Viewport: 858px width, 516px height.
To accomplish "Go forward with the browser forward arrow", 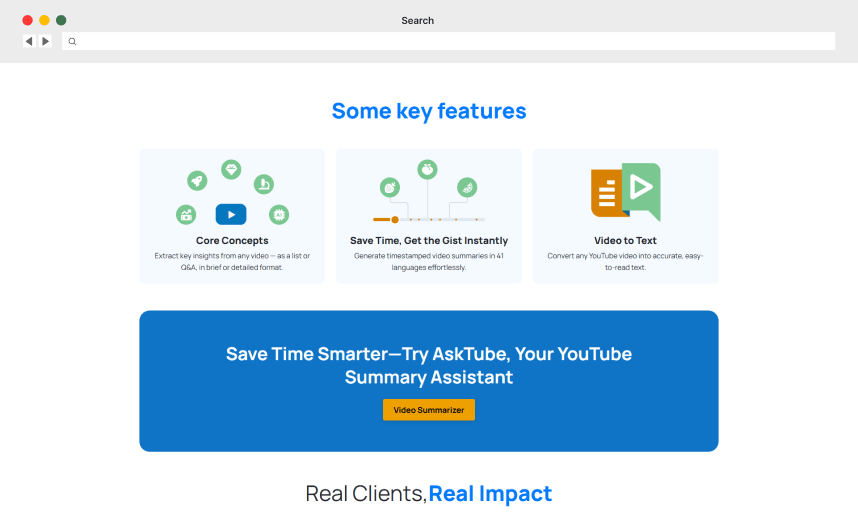I will click(45, 41).
